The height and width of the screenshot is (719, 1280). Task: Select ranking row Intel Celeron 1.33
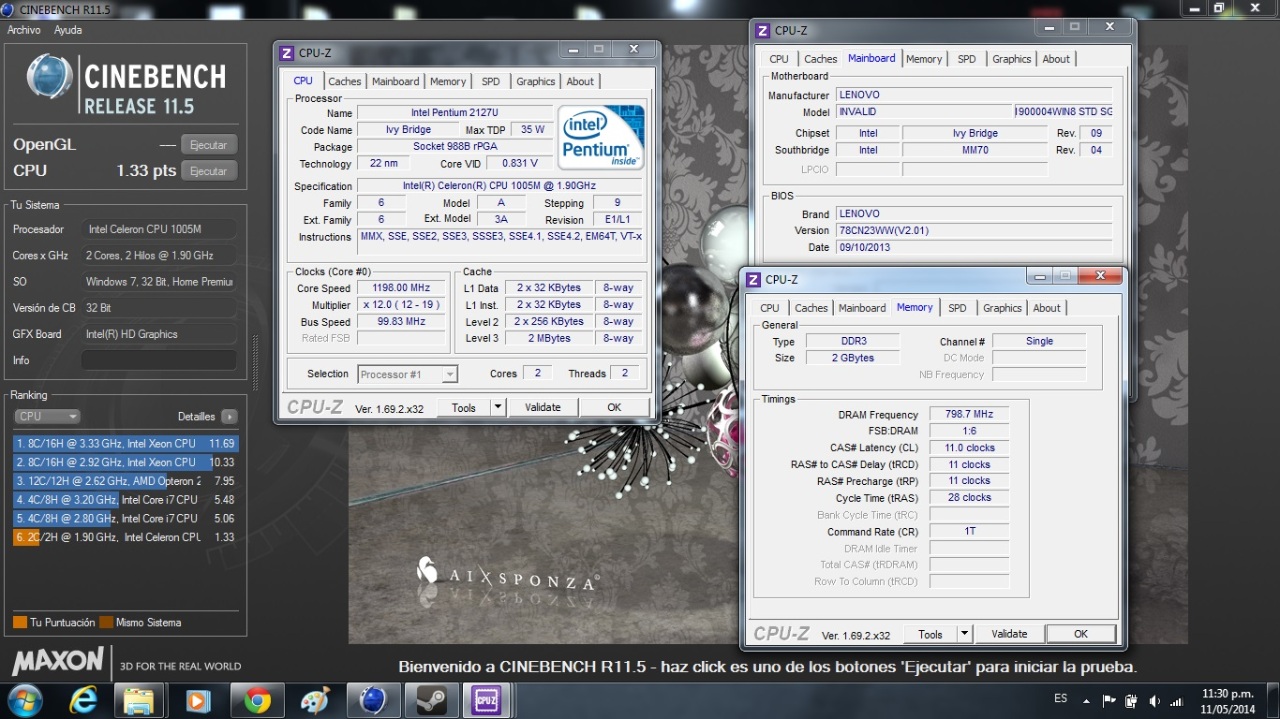(126, 537)
